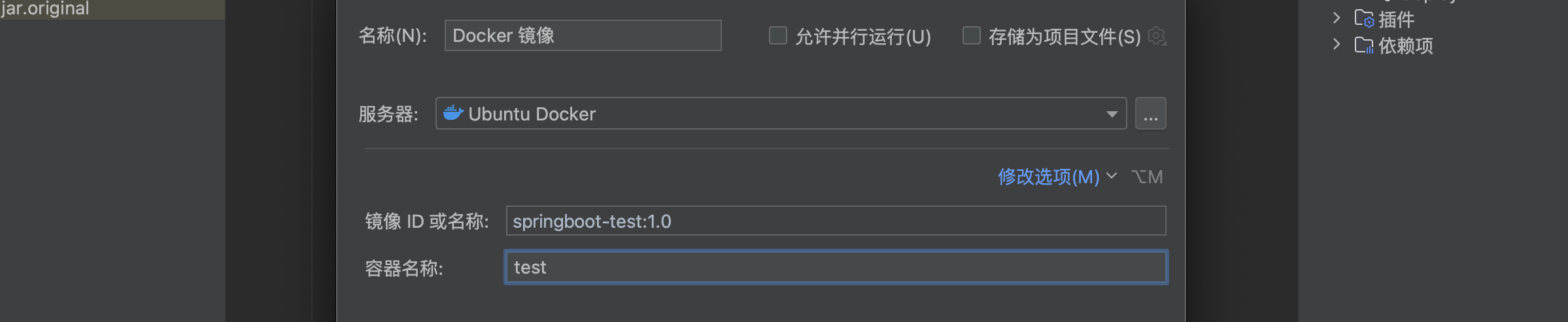Open the 修改选项(M) link

(1048, 177)
